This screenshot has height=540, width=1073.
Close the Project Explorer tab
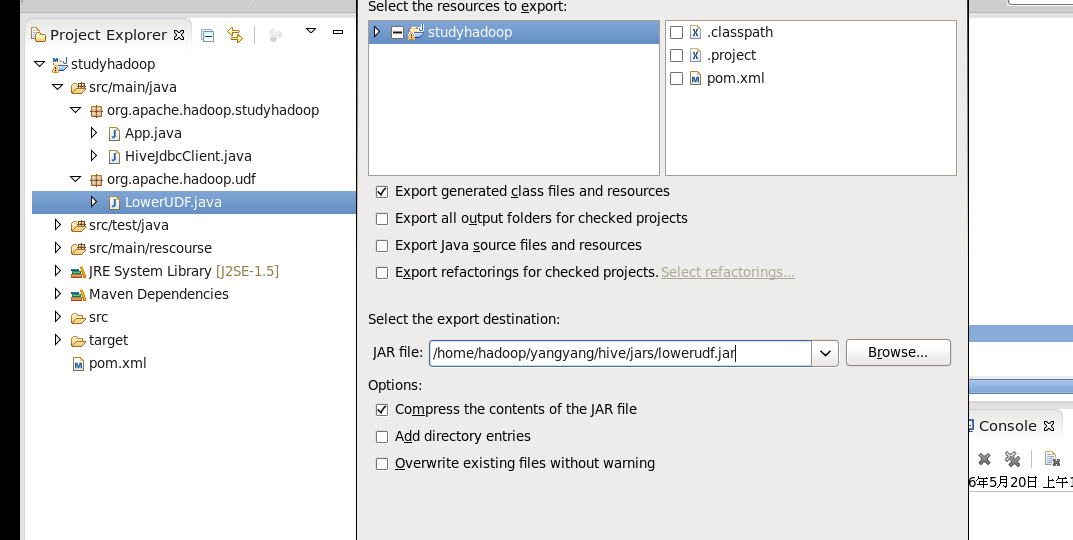point(179,35)
